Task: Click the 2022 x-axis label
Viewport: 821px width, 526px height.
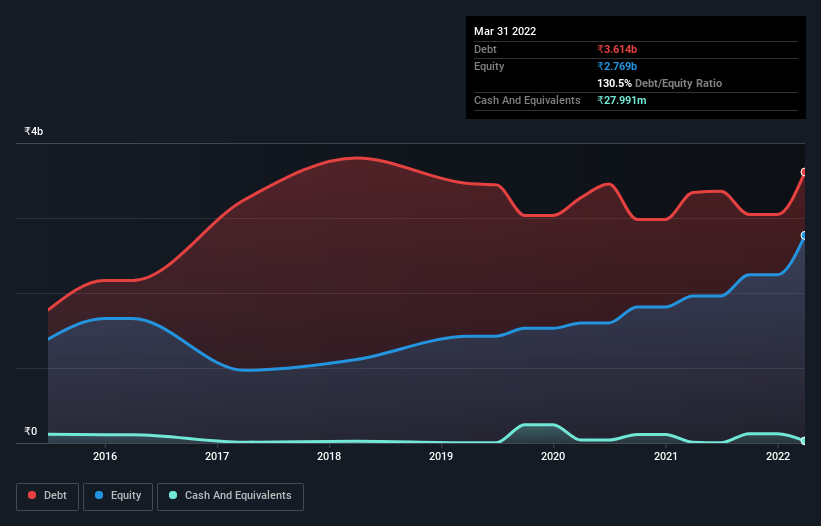Action: tap(778, 456)
